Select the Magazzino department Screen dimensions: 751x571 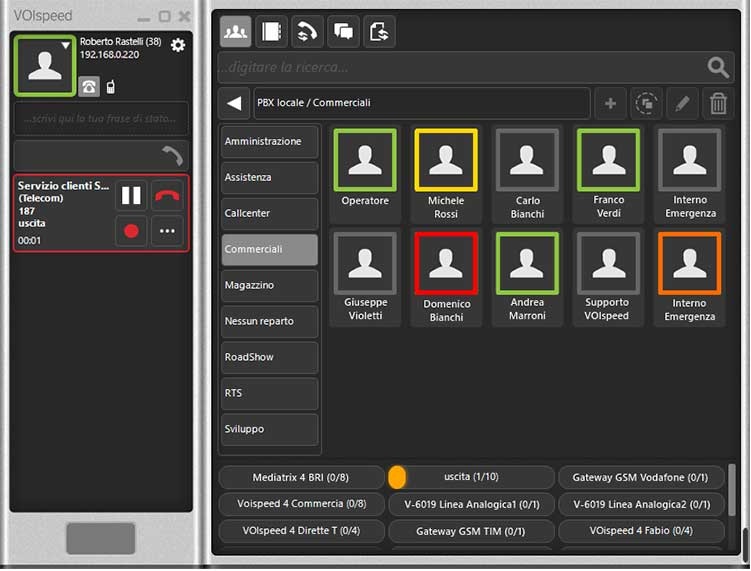coord(270,286)
